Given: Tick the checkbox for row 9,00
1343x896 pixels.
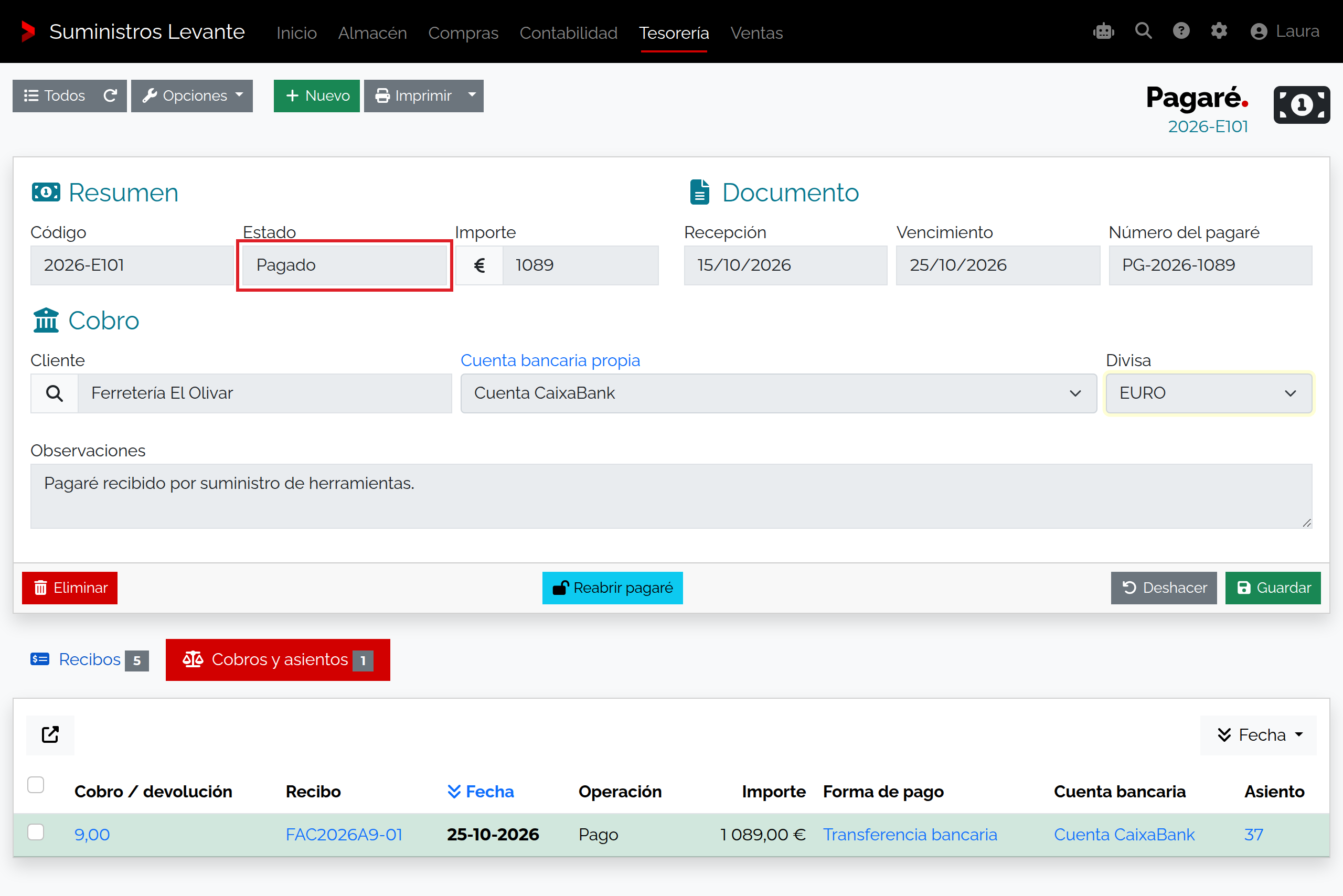Looking at the screenshot, I should tap(36, 832).
